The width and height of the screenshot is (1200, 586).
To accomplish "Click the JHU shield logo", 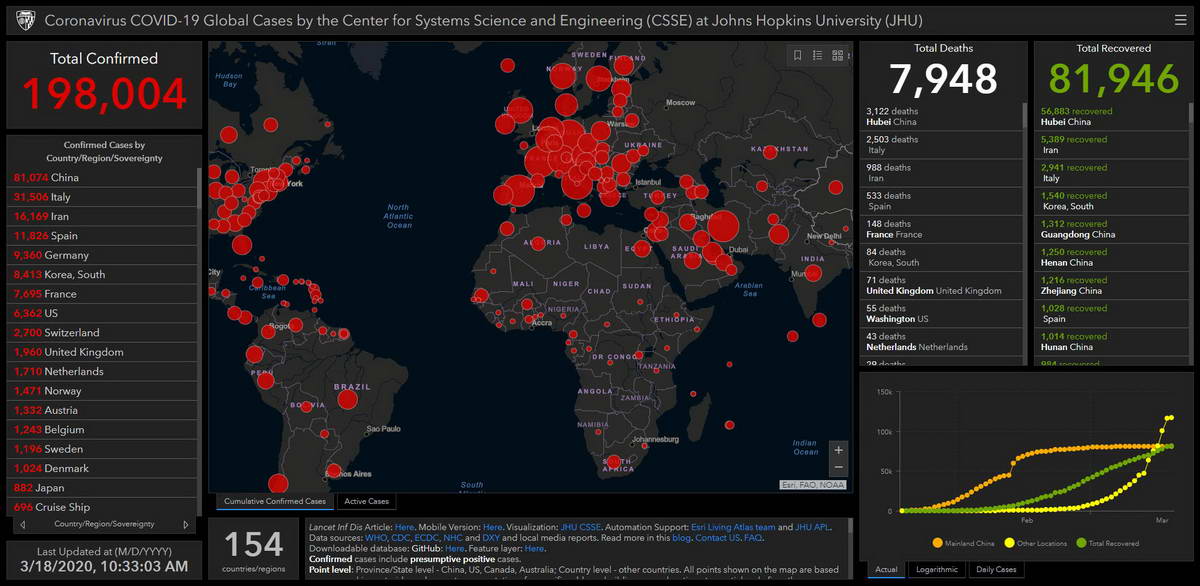I will [23, 20].
